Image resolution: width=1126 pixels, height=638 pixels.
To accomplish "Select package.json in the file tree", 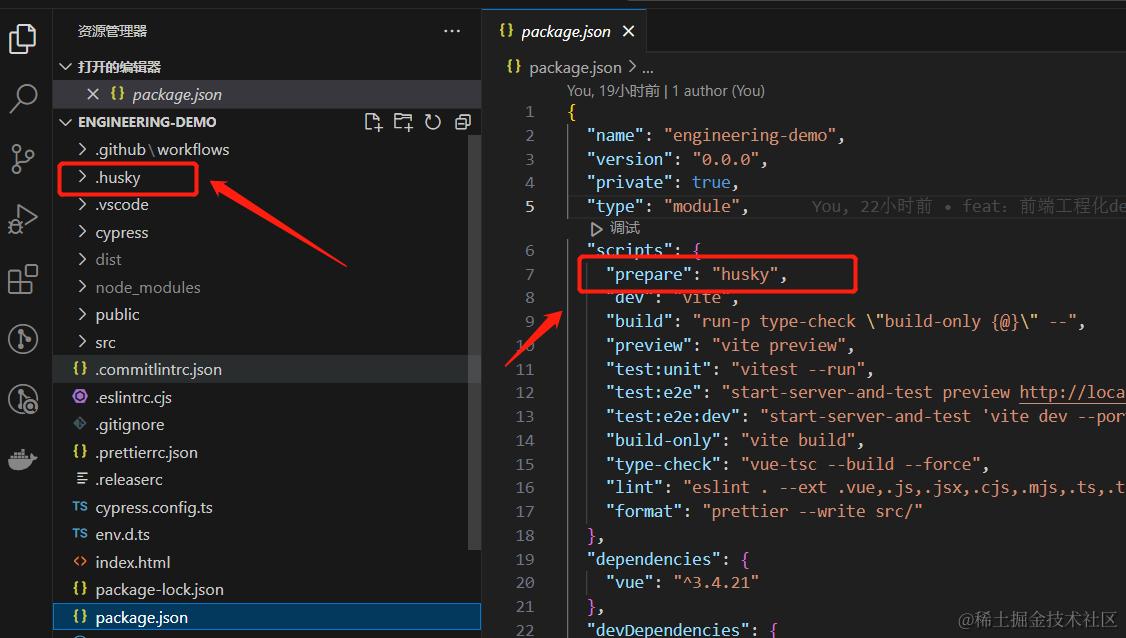I will 266,617.
